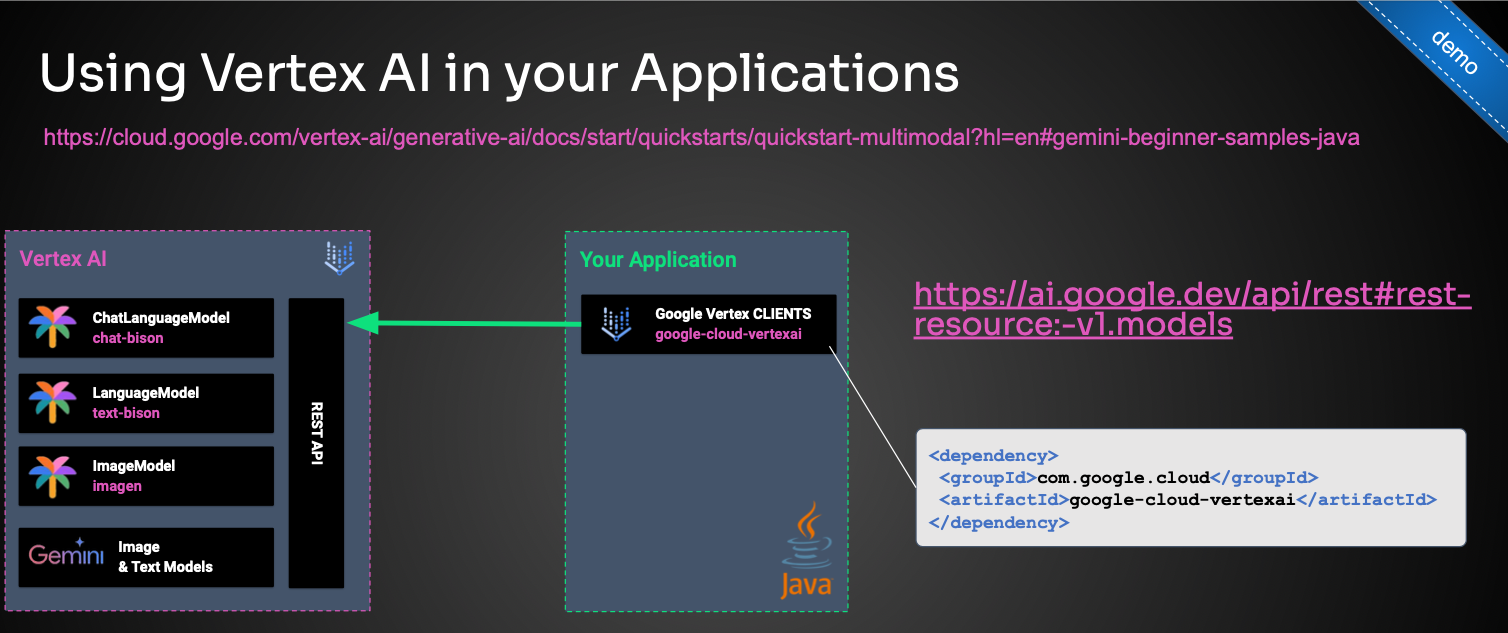Select the ImageModel imagen box
This screenshot has width=1508, height=633.
(x=146, y=475)
